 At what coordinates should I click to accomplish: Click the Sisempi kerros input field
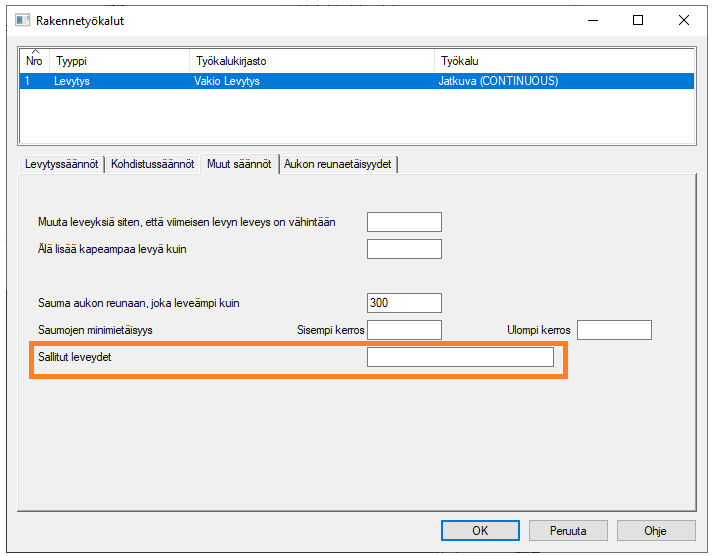point(404,330)
